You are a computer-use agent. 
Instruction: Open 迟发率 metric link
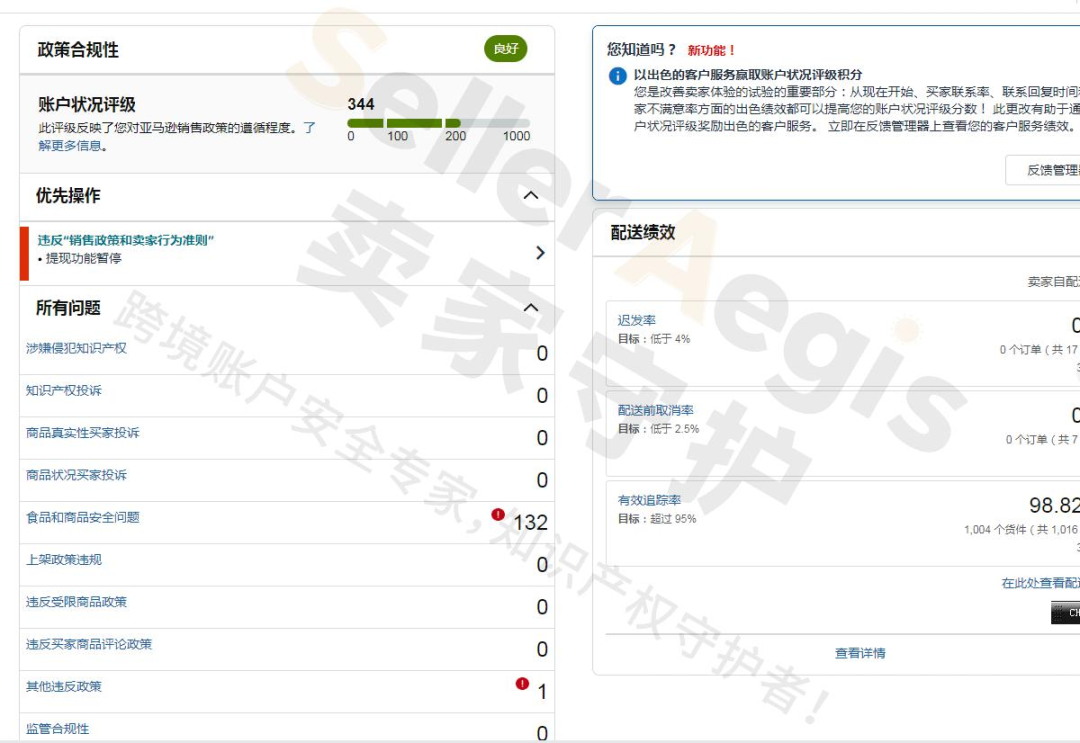click(636, 320)
